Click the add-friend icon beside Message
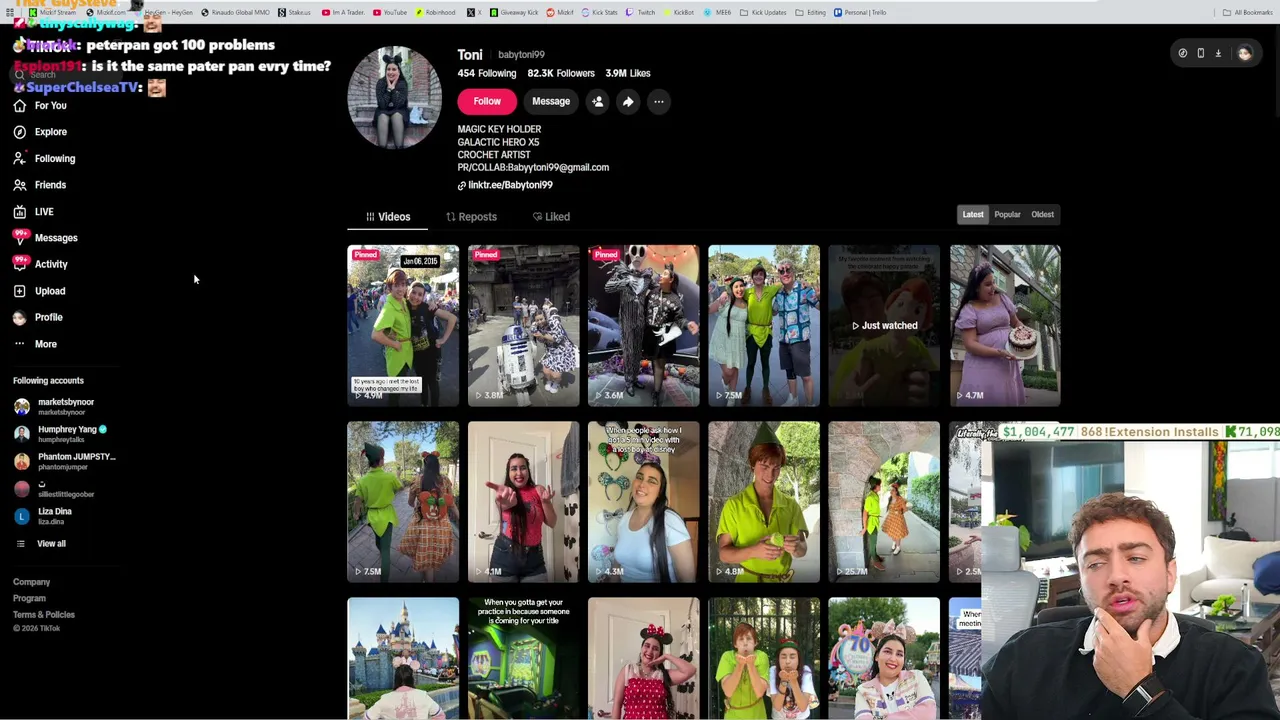Viewport: 1280px width, 720px height. (597, 101)
